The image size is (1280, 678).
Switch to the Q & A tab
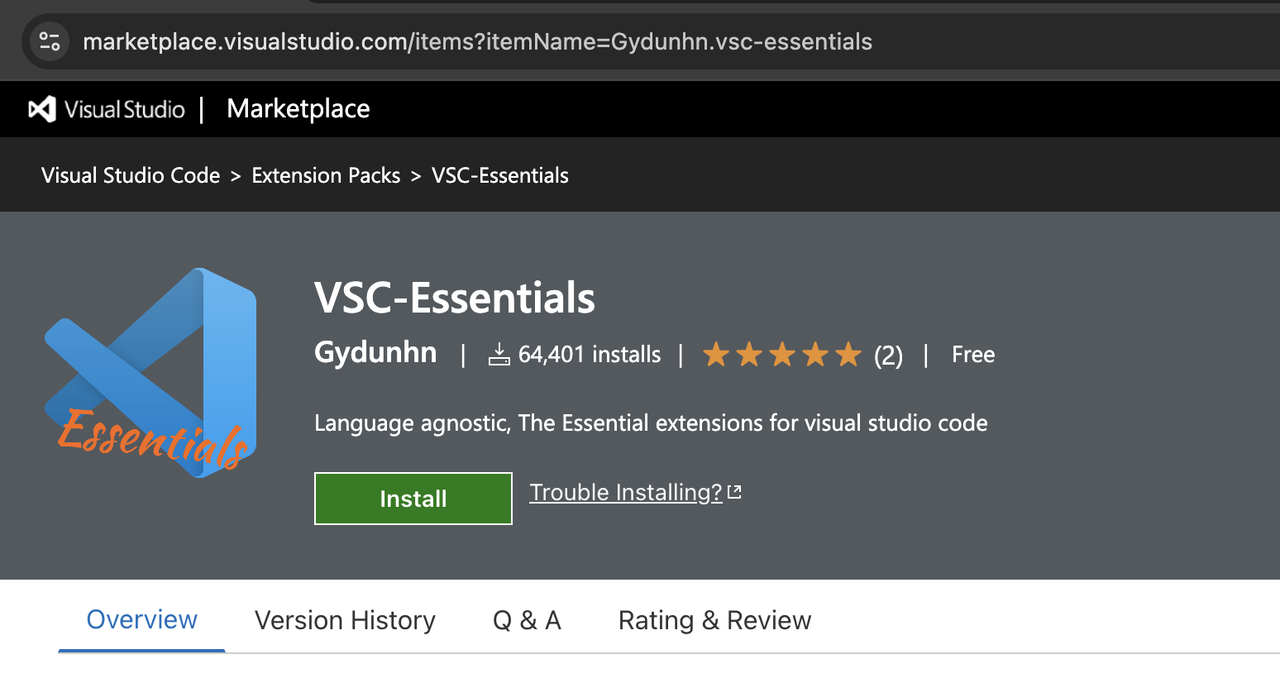(x=527, y=620)
